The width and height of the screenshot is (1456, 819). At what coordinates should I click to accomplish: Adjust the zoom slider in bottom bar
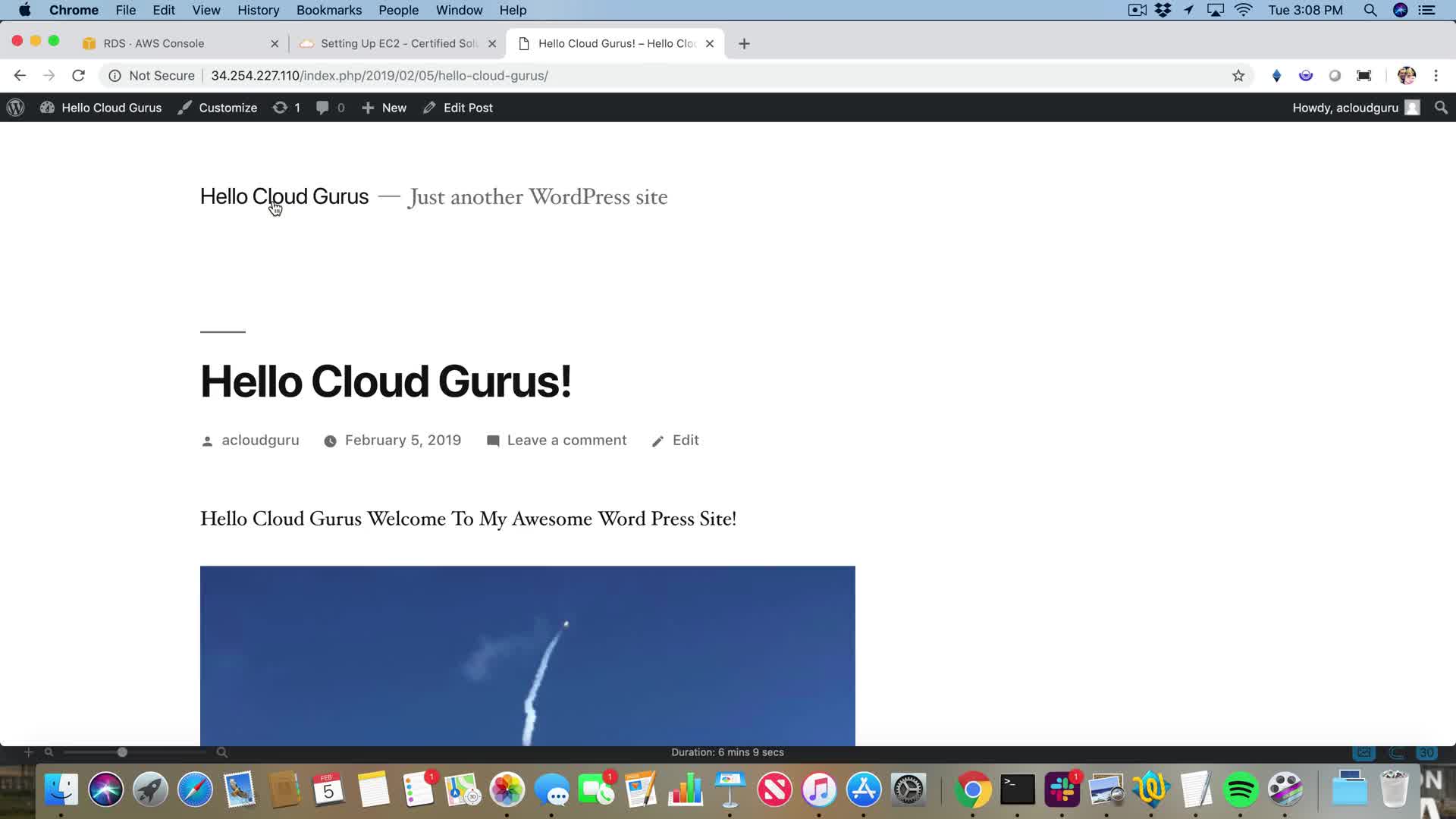point(122,752)
